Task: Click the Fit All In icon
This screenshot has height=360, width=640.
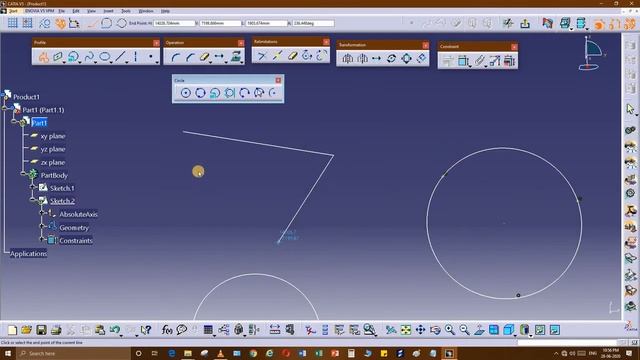Action: [406, 330]
